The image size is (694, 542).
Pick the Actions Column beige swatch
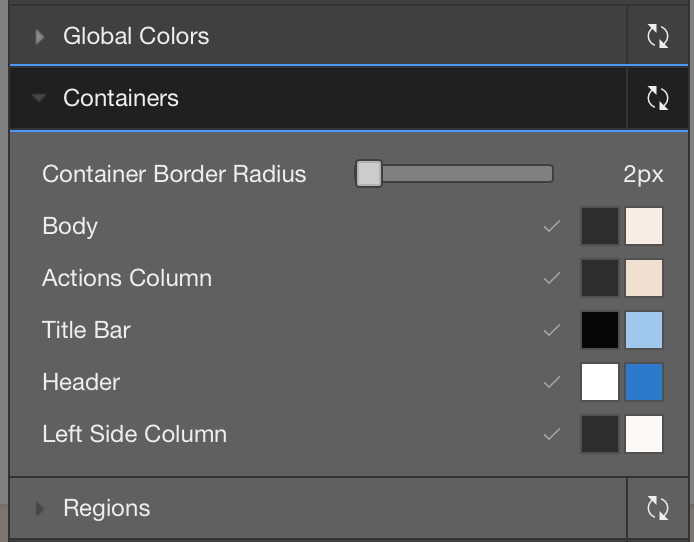click(644, 278)
